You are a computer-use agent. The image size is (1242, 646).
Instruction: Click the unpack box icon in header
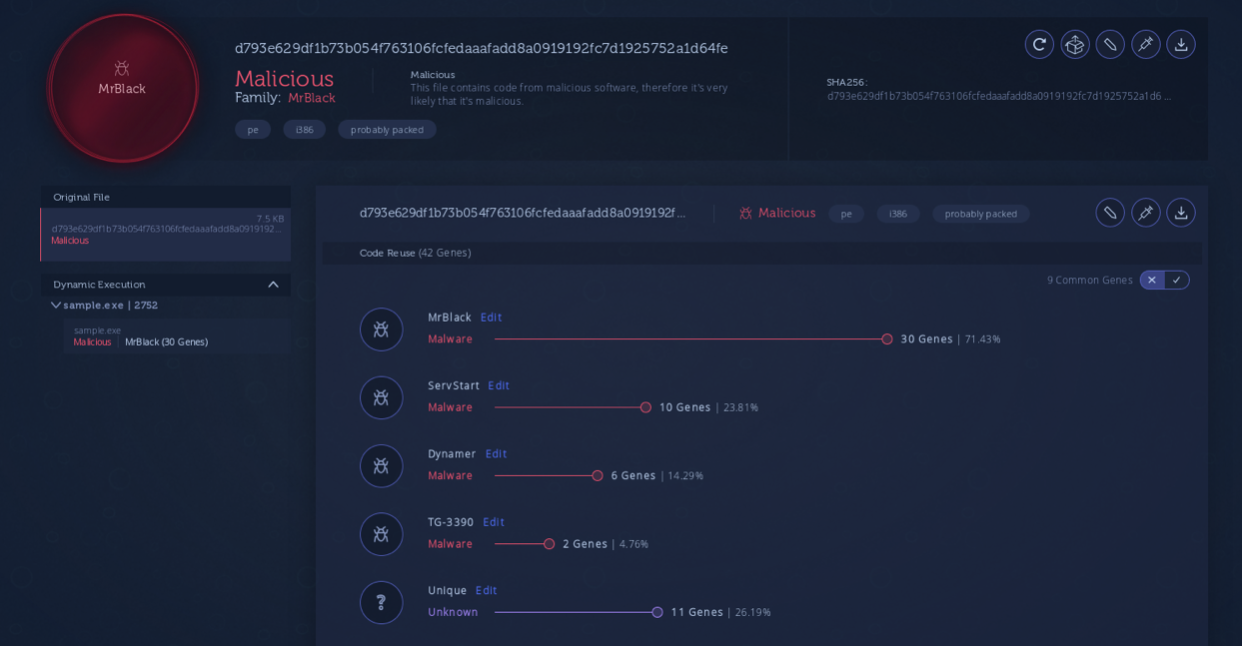coord(1075,44)
